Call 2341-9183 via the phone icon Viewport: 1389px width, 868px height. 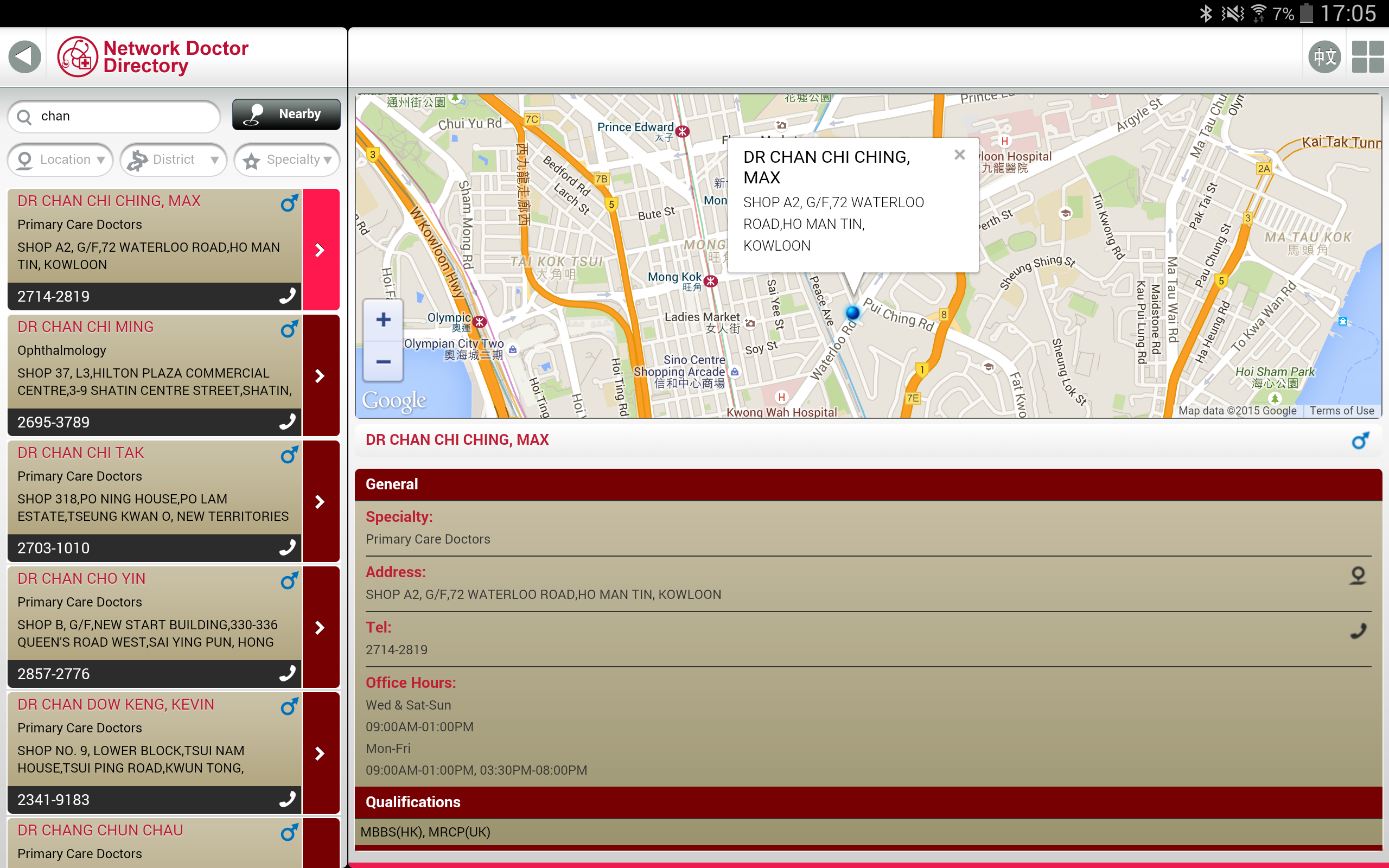287,799
